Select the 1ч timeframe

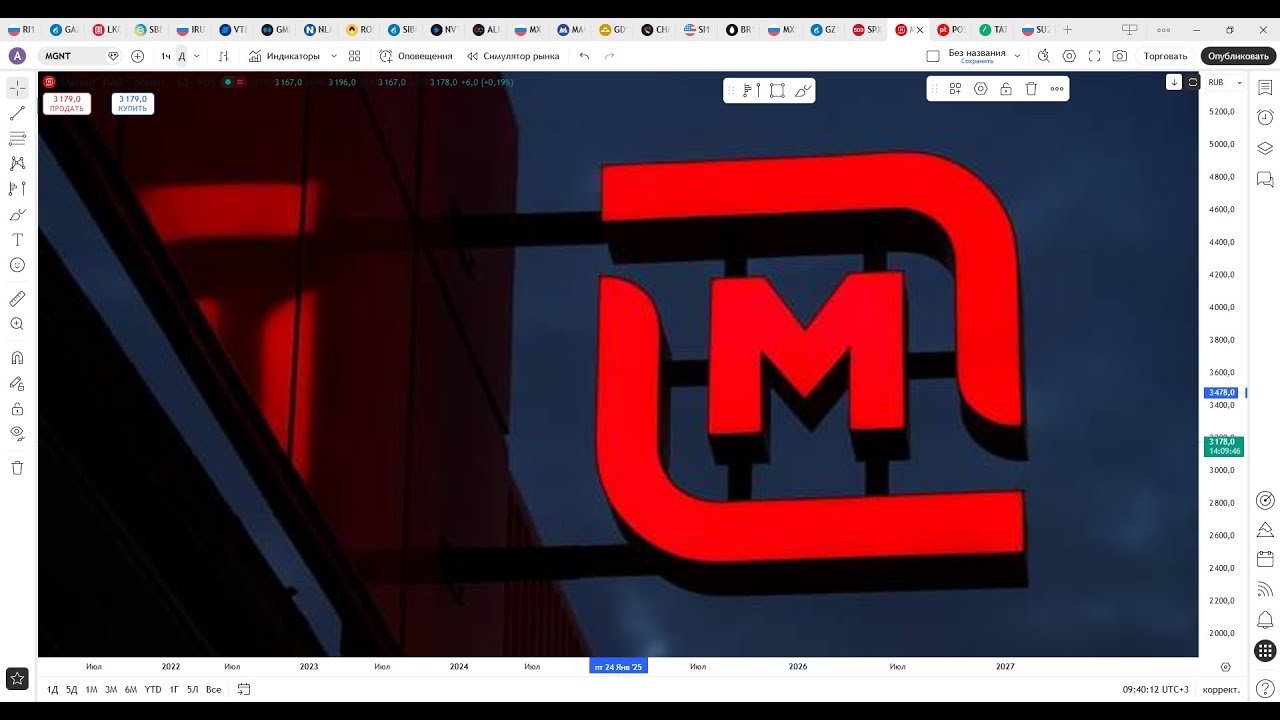point(166,56)
